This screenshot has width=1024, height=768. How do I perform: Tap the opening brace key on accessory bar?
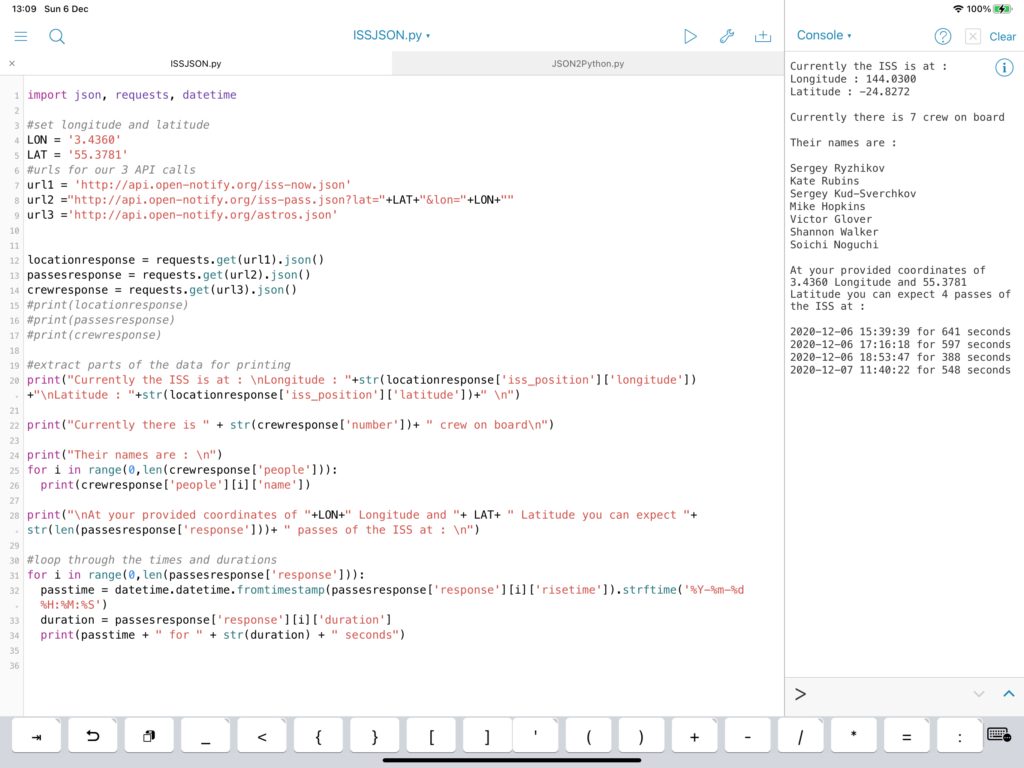click(317, 735)
